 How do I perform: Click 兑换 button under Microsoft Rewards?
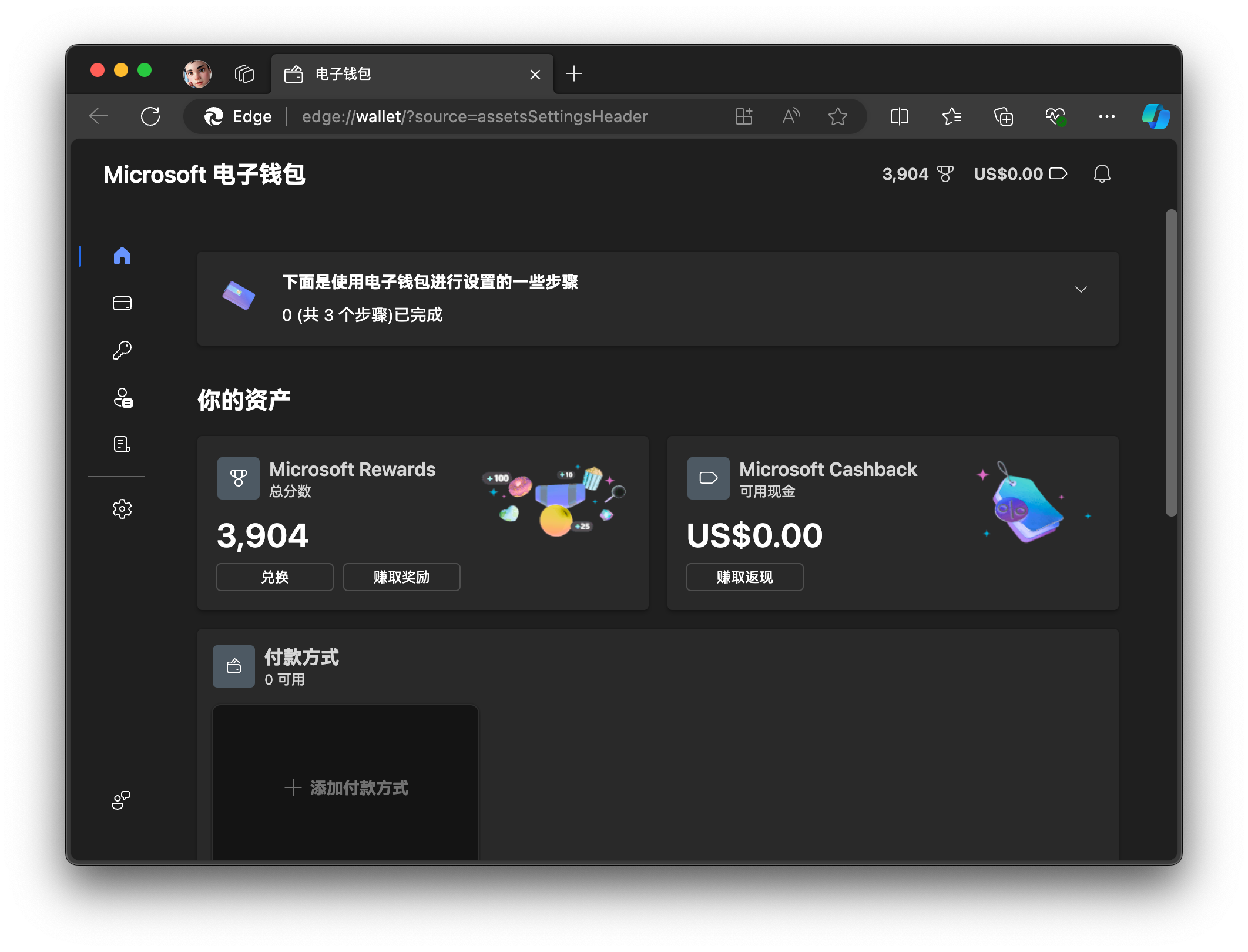coord(275,576)
